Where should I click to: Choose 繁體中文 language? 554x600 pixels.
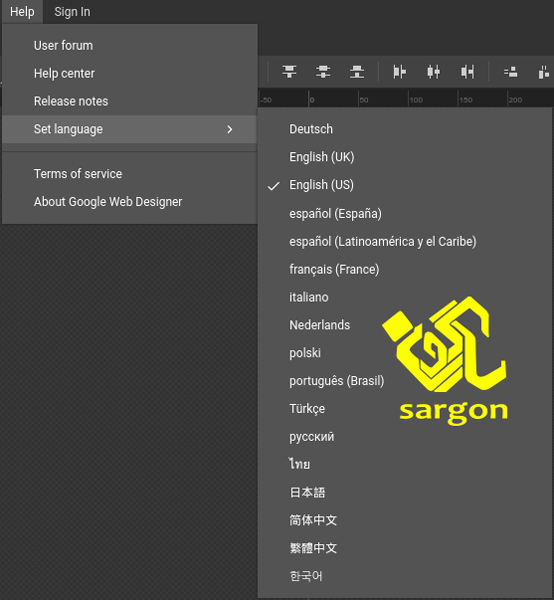coord(405,548)
